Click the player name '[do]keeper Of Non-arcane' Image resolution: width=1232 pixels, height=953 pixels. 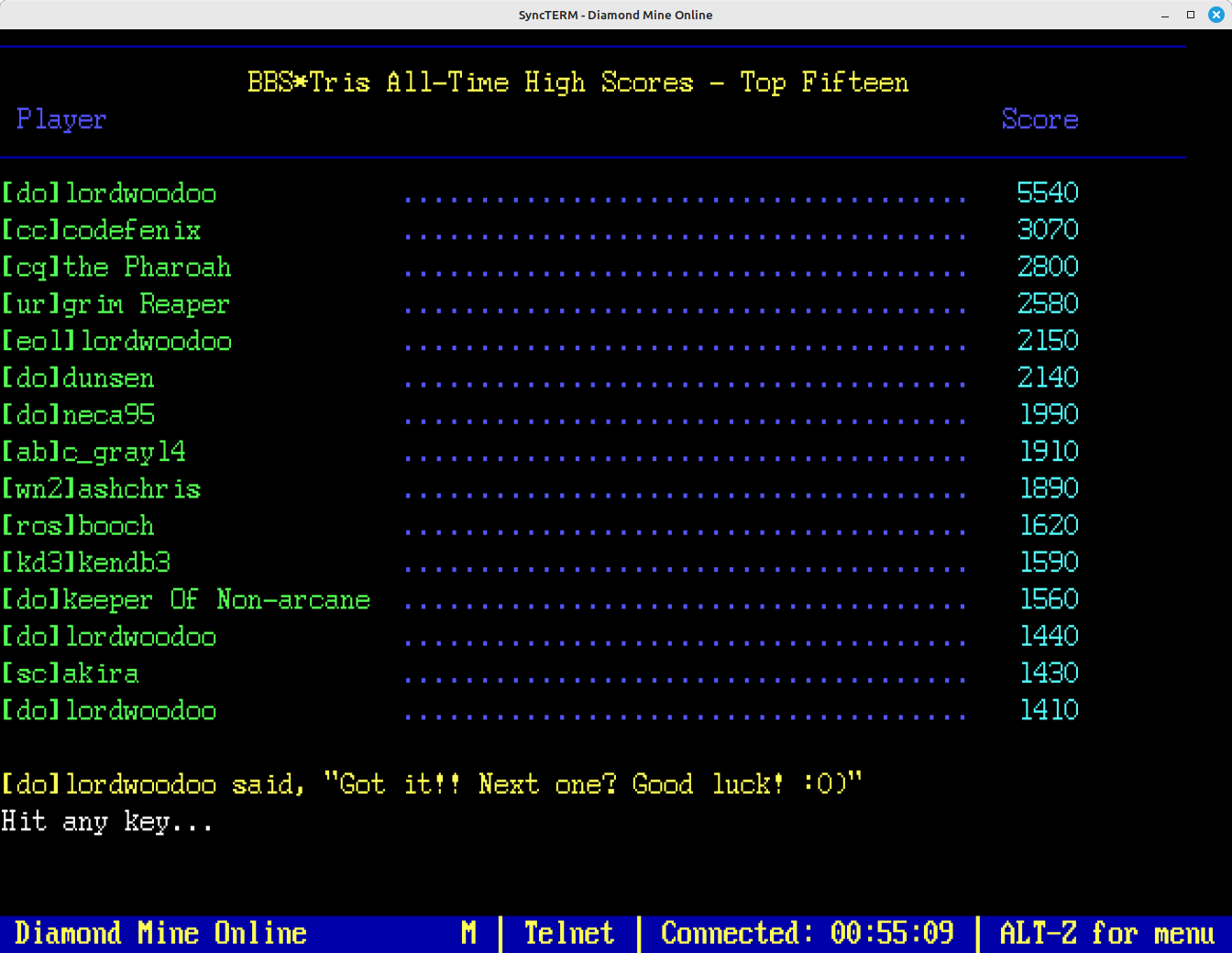[x=186, y=600]
